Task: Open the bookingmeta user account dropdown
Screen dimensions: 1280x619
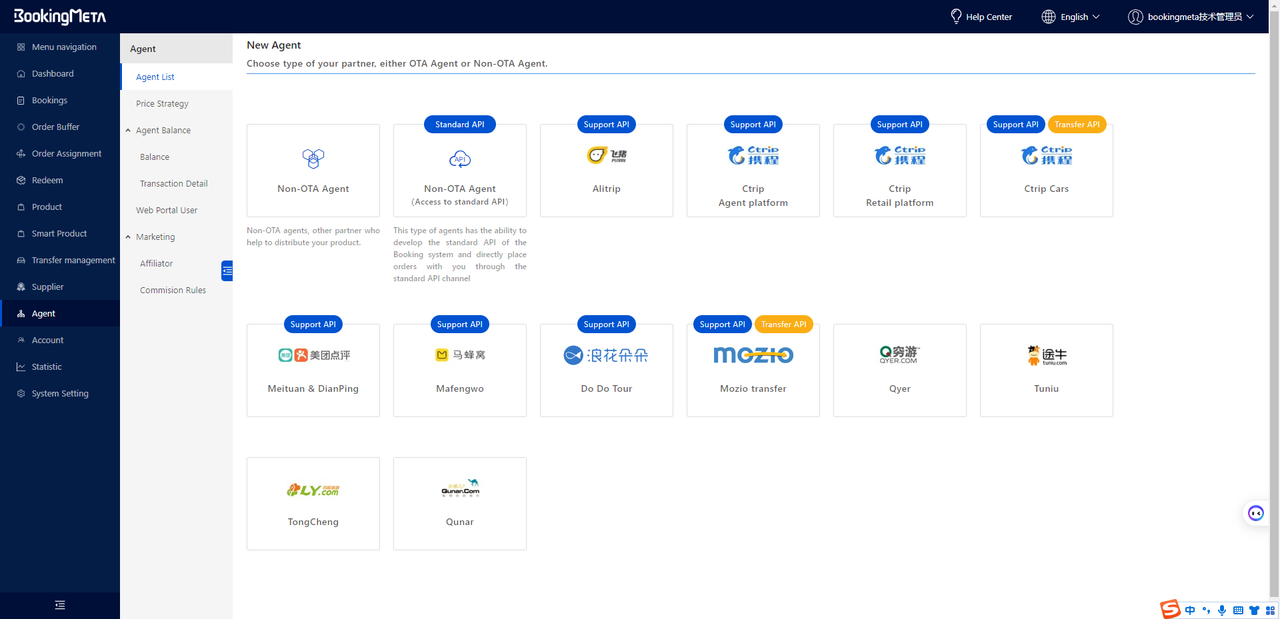Action: [1190, 17]
